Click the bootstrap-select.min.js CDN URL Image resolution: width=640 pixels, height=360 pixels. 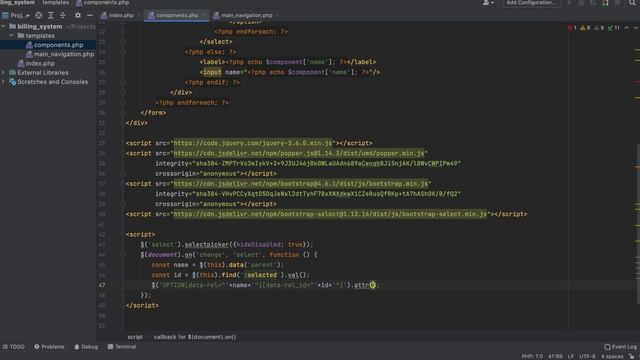click(x=330, y=214)
